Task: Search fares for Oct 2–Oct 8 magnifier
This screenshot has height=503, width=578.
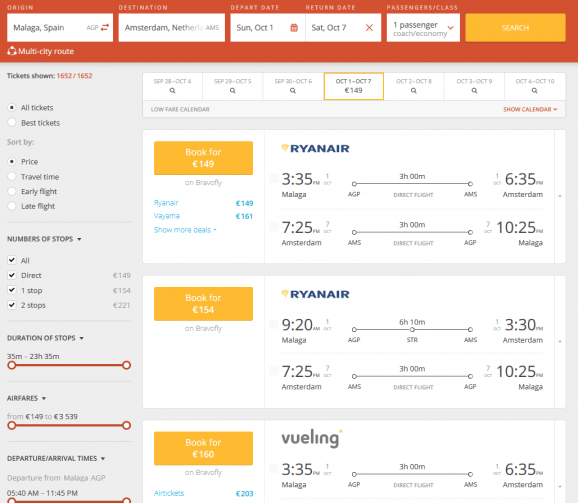Action: (x=414, y=91)
